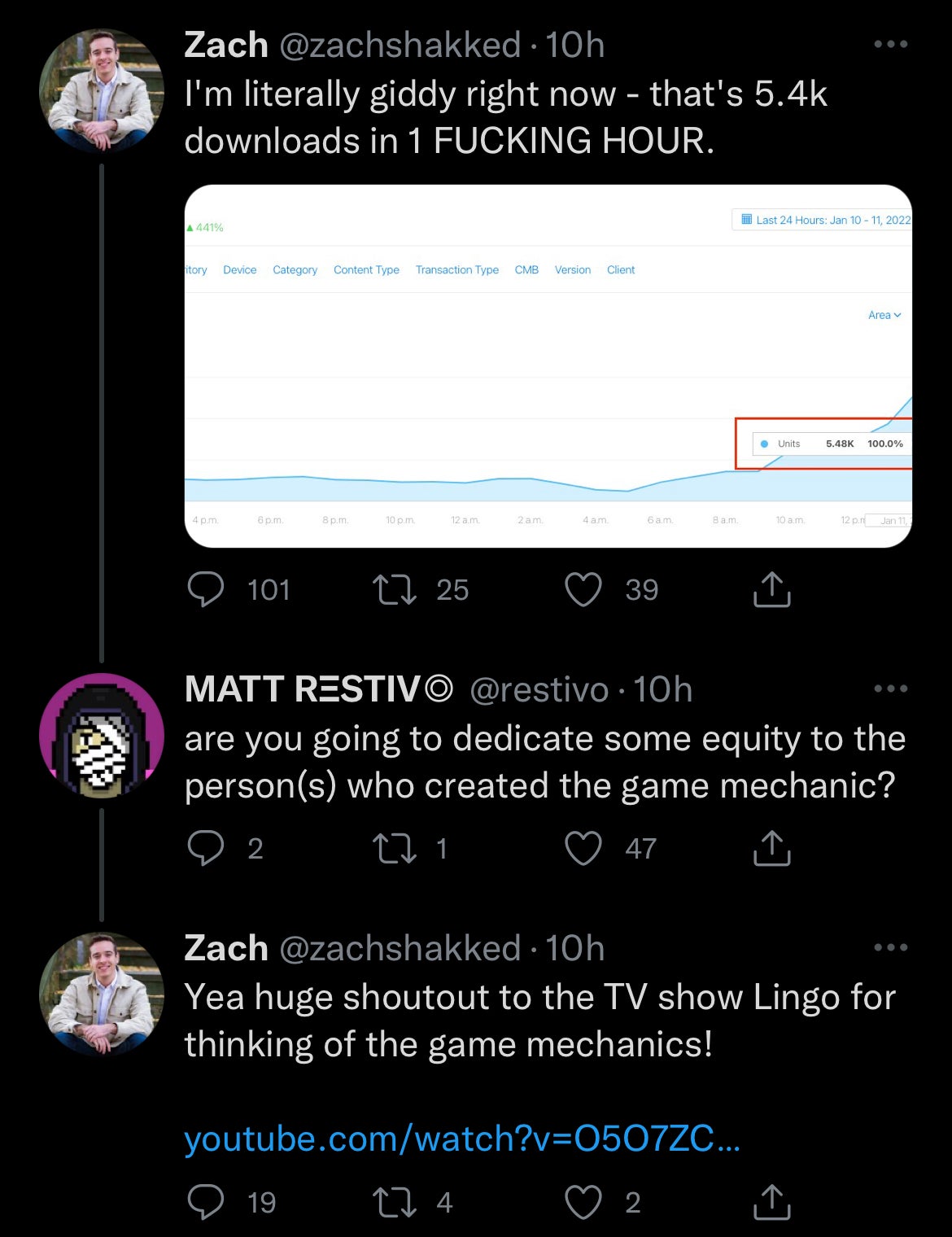The image size is (952, 1237).
Task: Like Zach's Lingo shoutout tweet
Action: (x=583, y=1202)
